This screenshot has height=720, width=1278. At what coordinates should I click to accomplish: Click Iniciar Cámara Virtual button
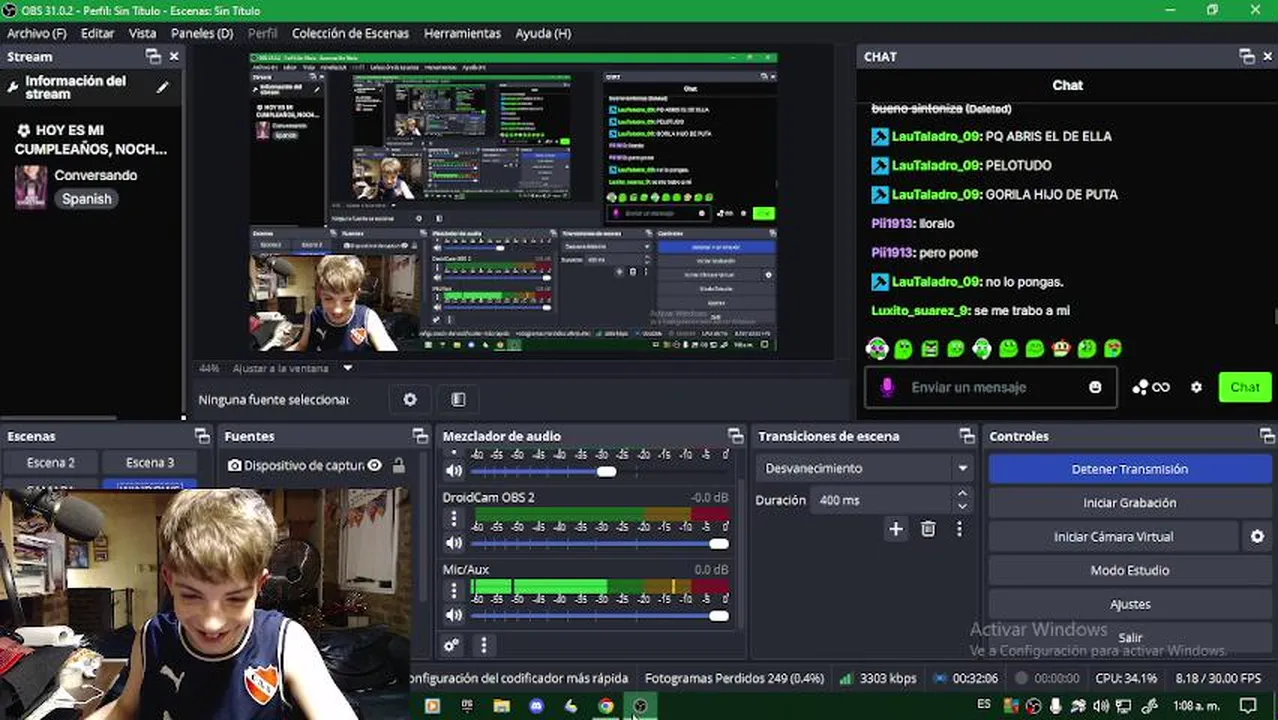point(1113,537)
